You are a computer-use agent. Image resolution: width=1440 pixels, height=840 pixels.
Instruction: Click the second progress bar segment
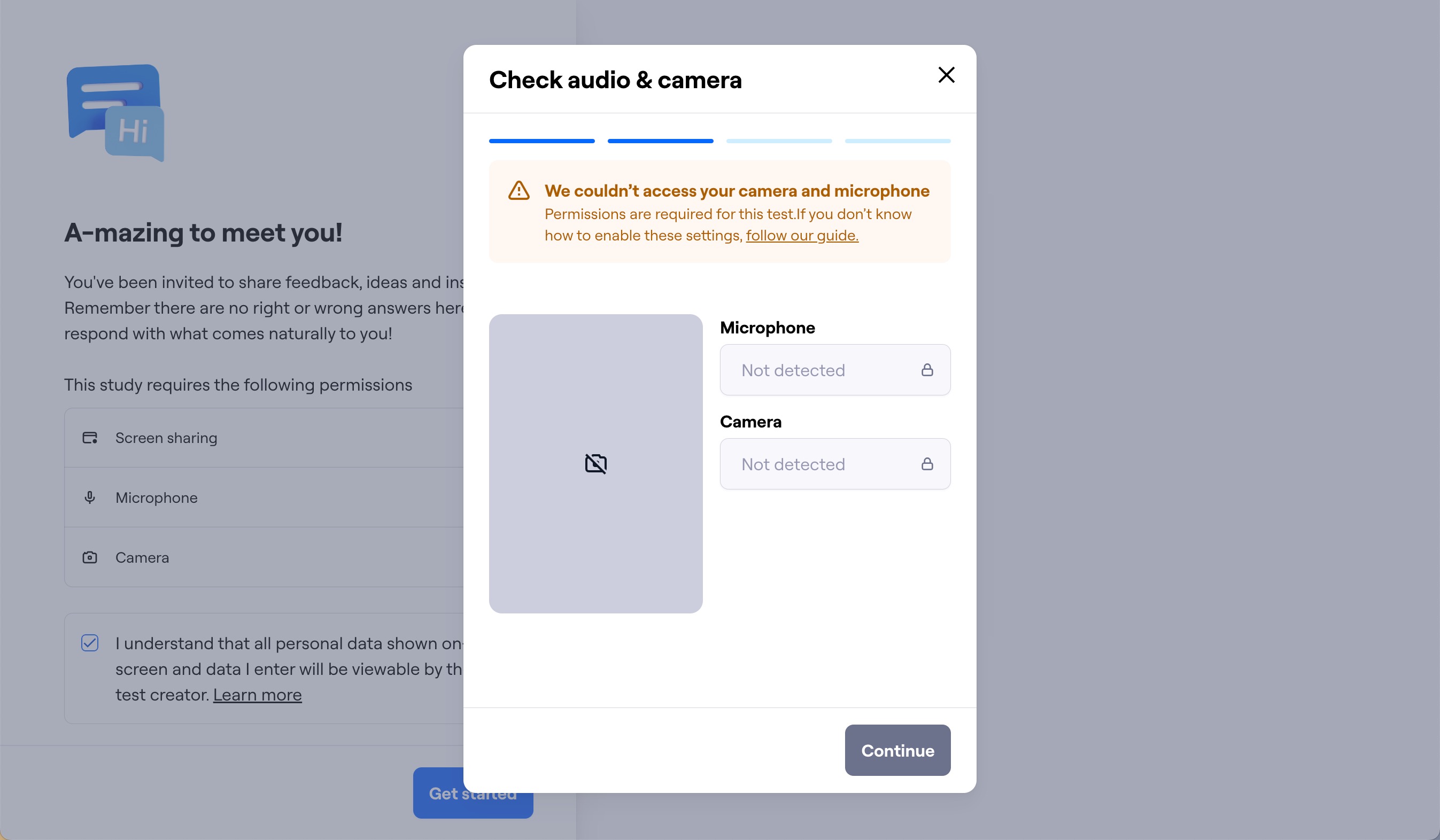(x=660, y=141)
